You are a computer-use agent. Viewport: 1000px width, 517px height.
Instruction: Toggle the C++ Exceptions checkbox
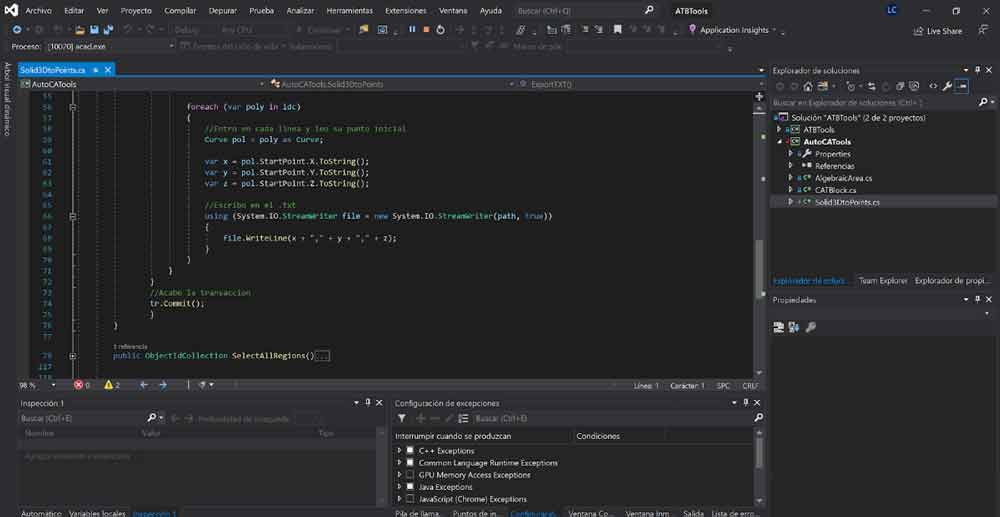point(410,451)
